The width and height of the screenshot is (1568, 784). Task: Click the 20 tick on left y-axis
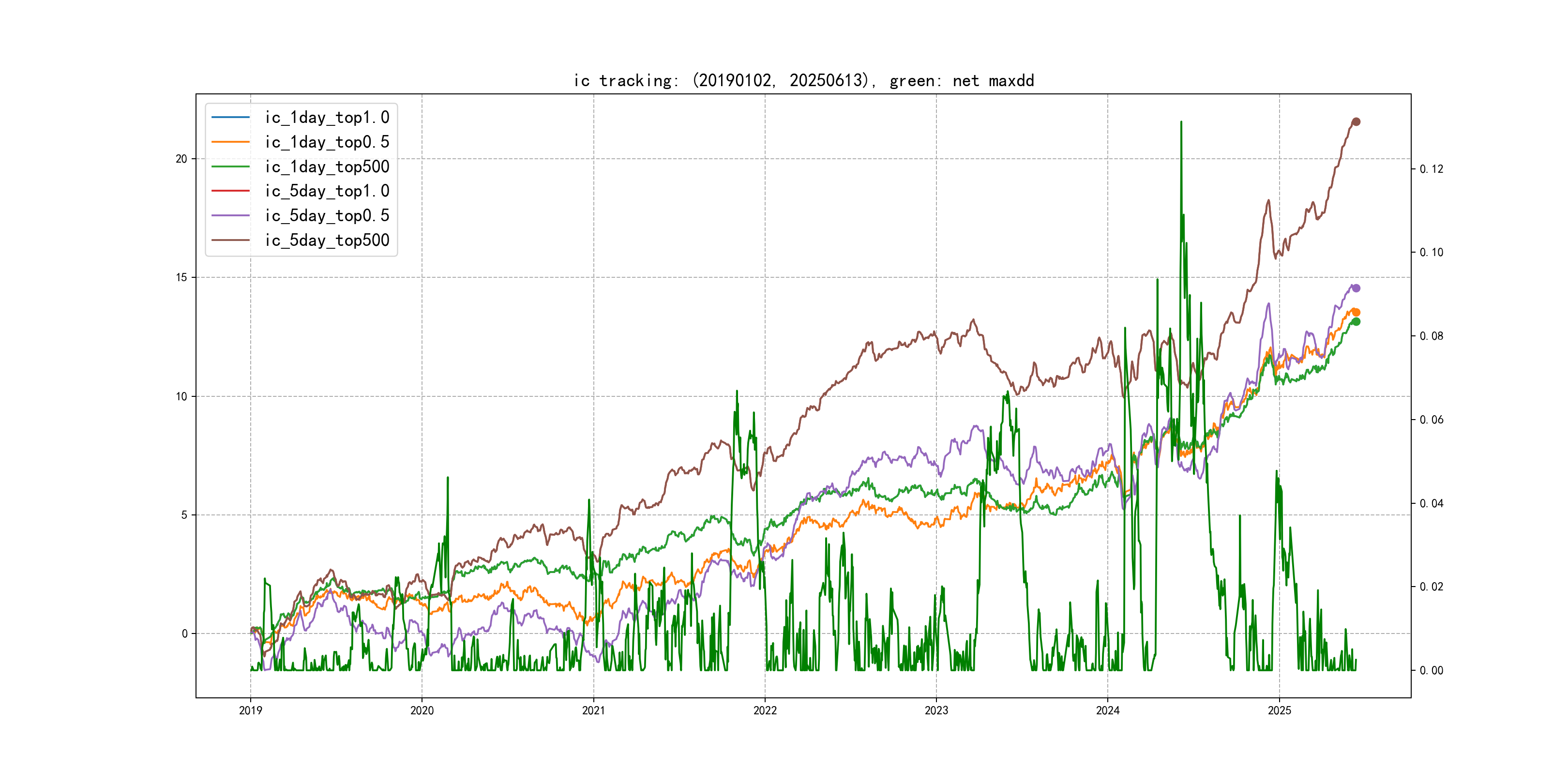coord(181,159)
